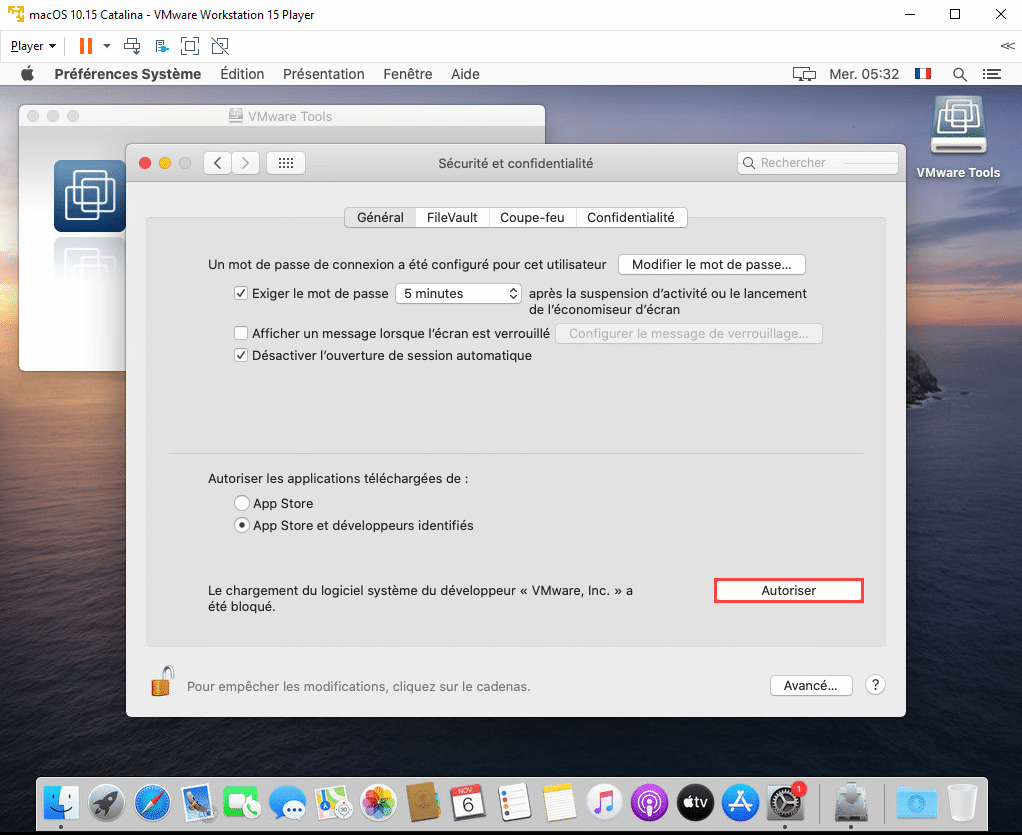This screenshot has width=1022, height=835.
Task: Open the Trash in Dock
Action: 962,802
